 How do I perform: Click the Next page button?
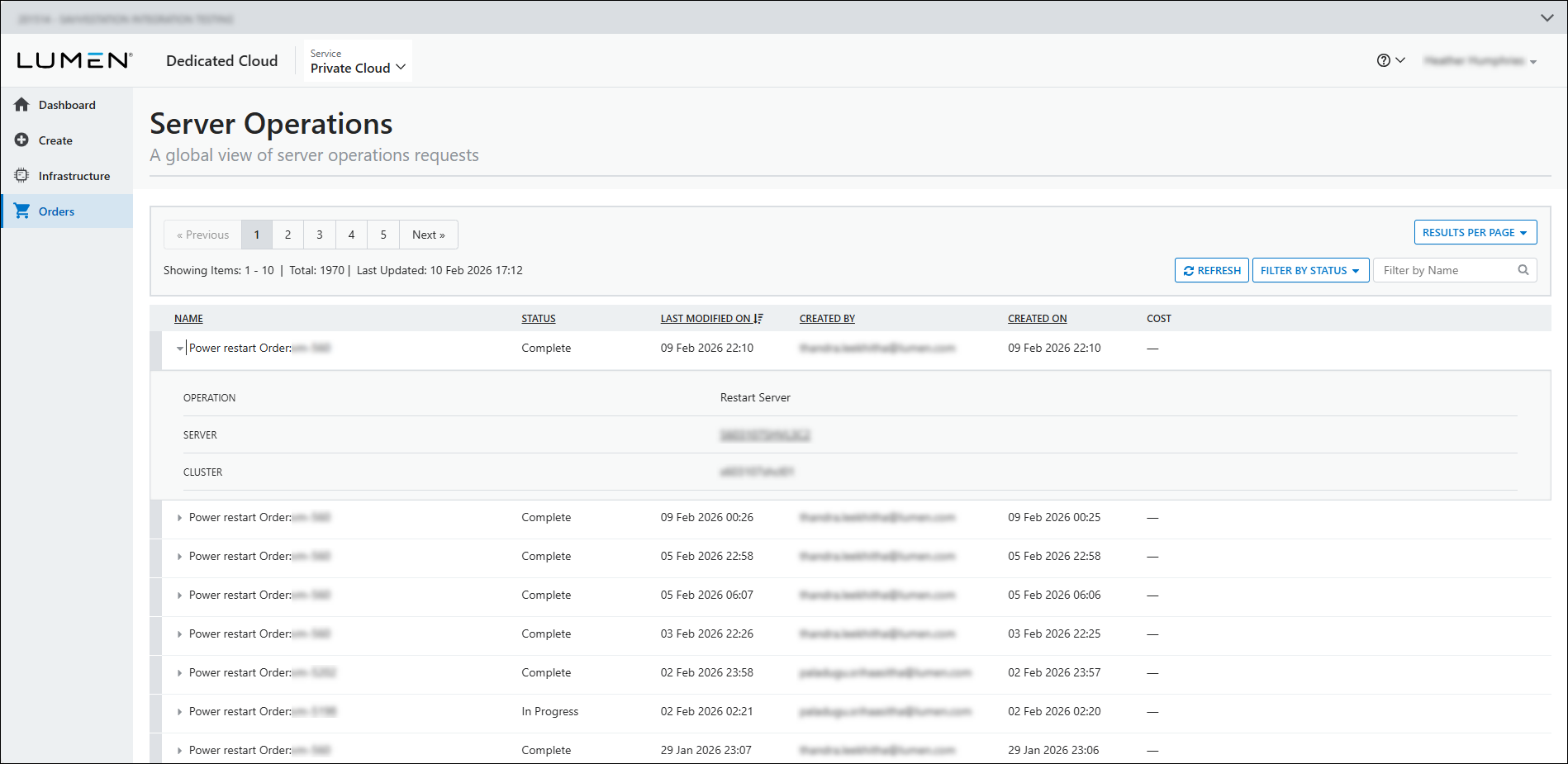[429, 235]
